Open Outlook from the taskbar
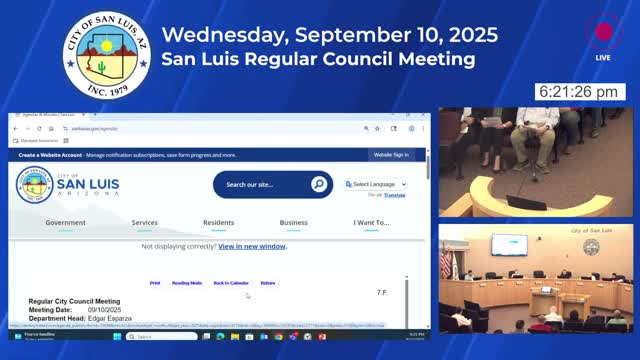The width and height of the screenshot is (640, 360). pos(264,337)
